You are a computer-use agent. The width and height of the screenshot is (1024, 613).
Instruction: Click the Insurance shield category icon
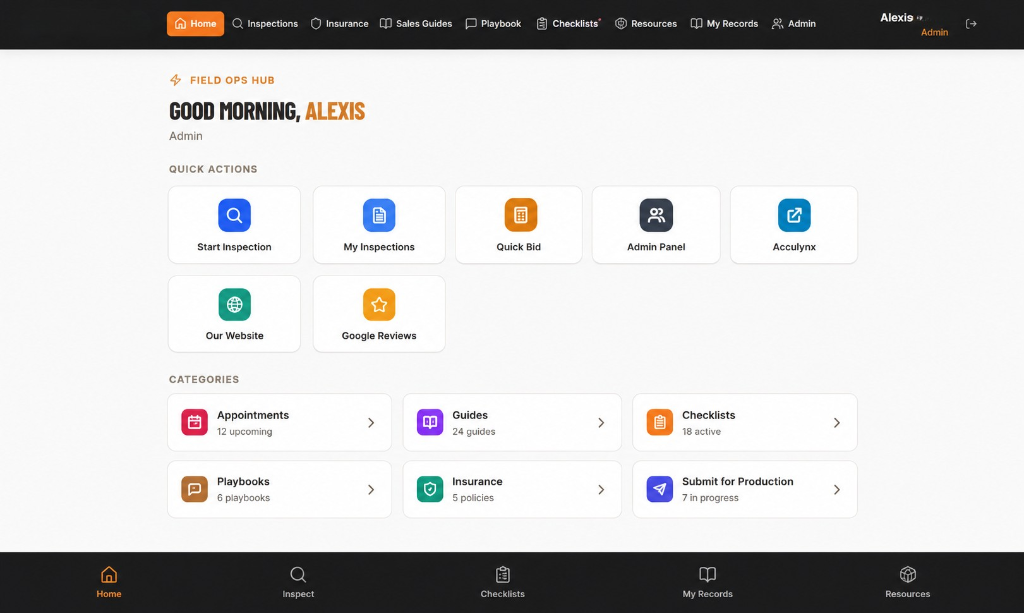point(430,489)
